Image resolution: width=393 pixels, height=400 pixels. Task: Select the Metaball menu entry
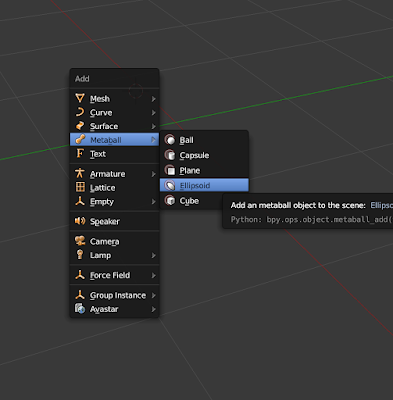coord(114,140)
